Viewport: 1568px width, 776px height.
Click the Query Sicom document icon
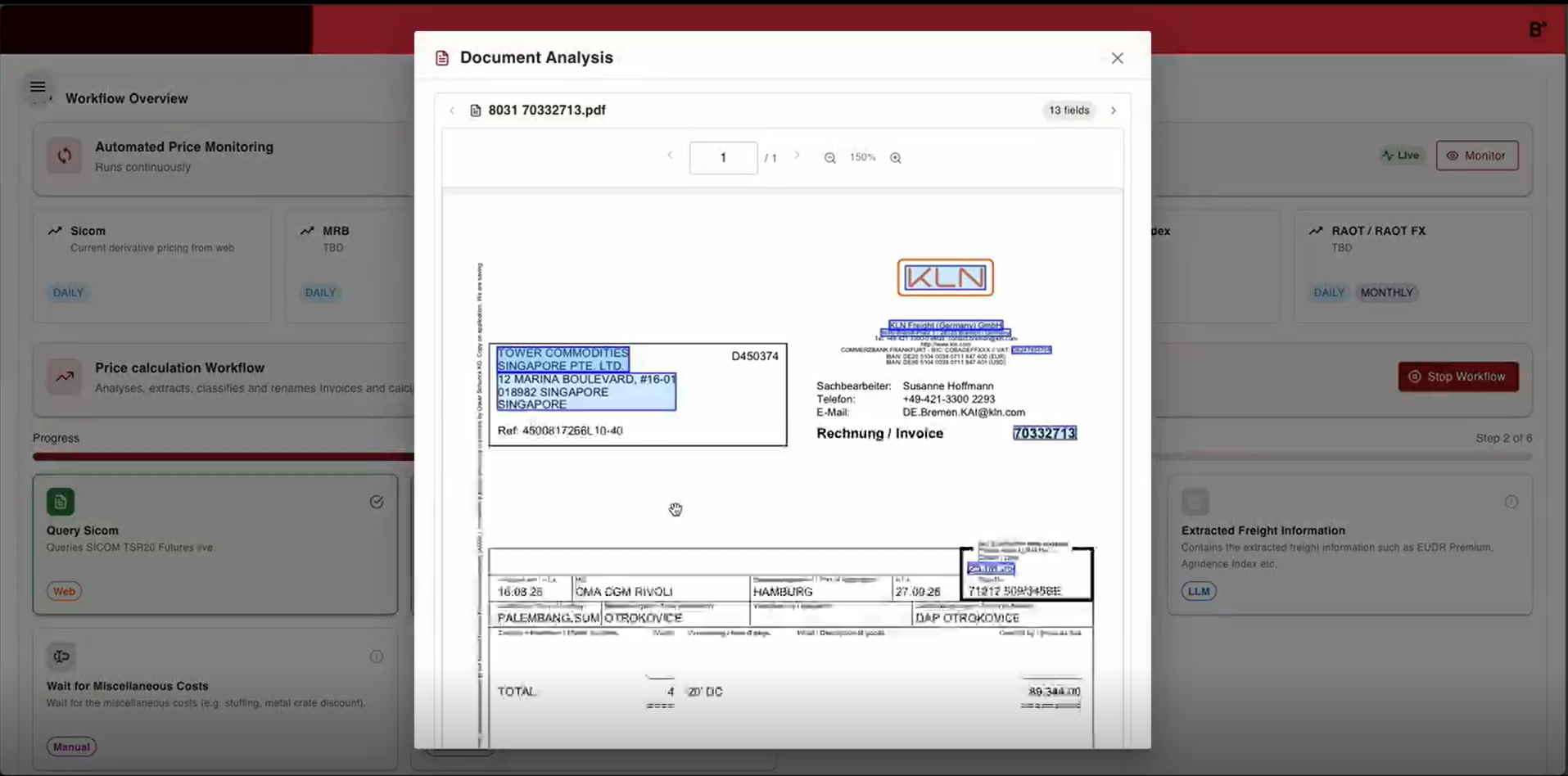coord(61,502)
